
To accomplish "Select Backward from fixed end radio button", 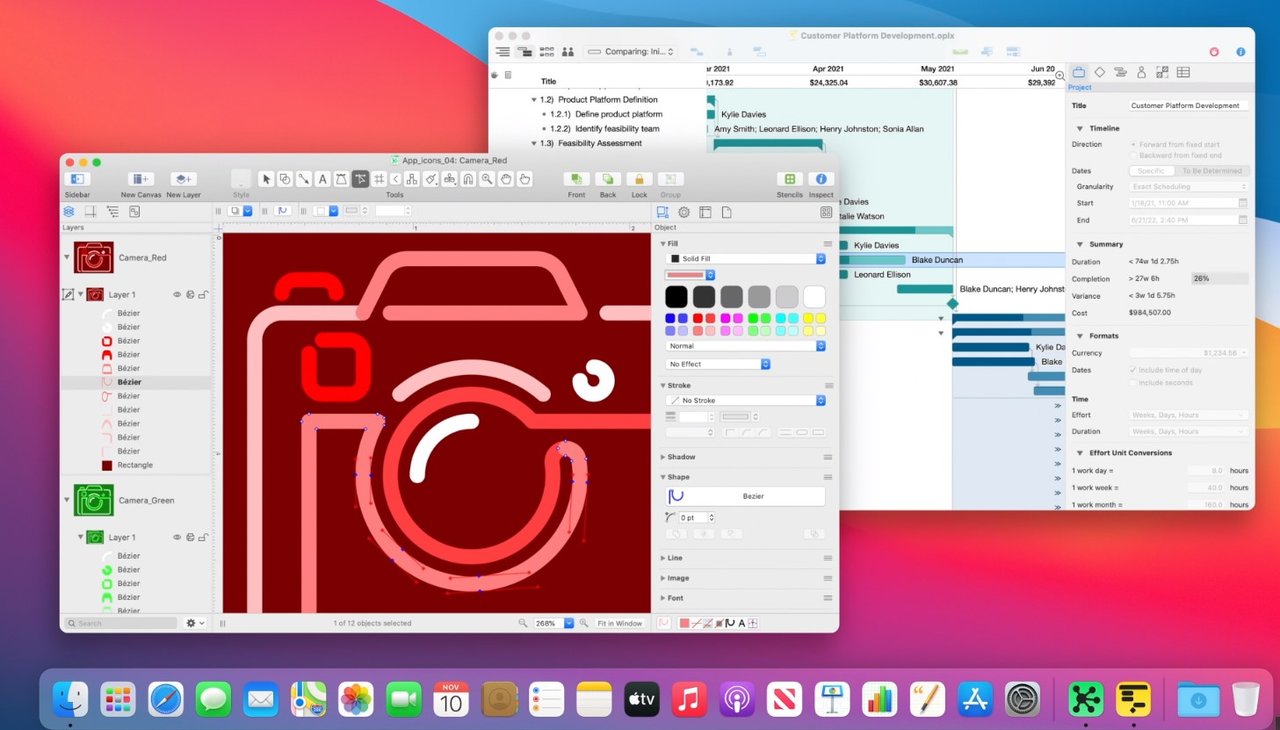I will (x=1133, y=155).
